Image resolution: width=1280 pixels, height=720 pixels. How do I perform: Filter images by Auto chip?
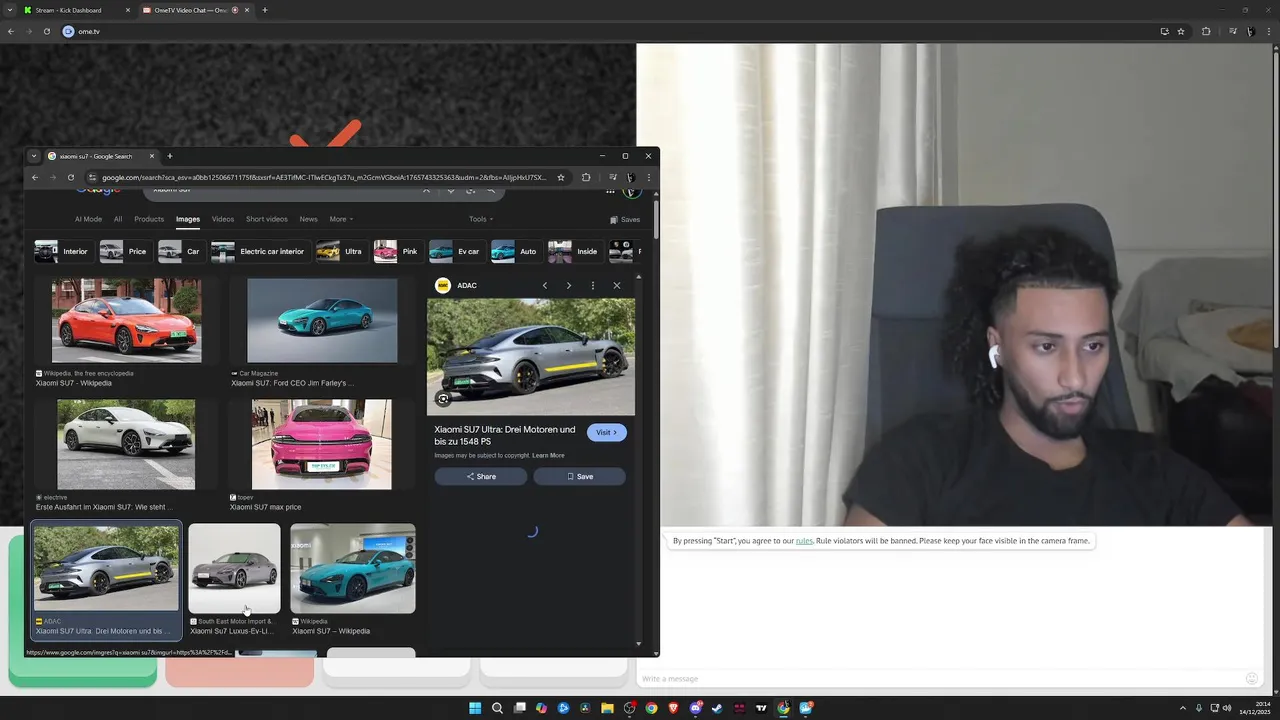pos(515,251)
